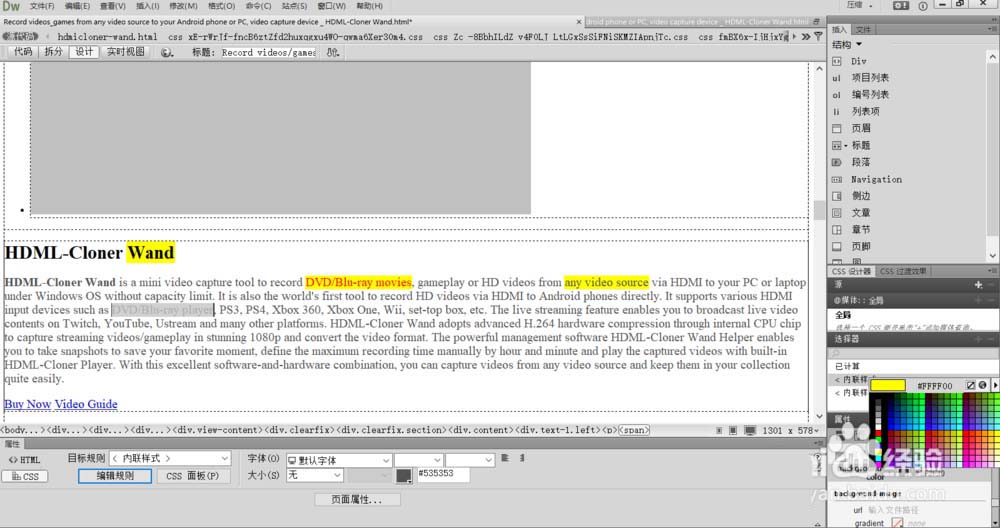This screenshot has width=1000, height=528.
Task: Insert a Div from the structure panel
Action: 858,61
